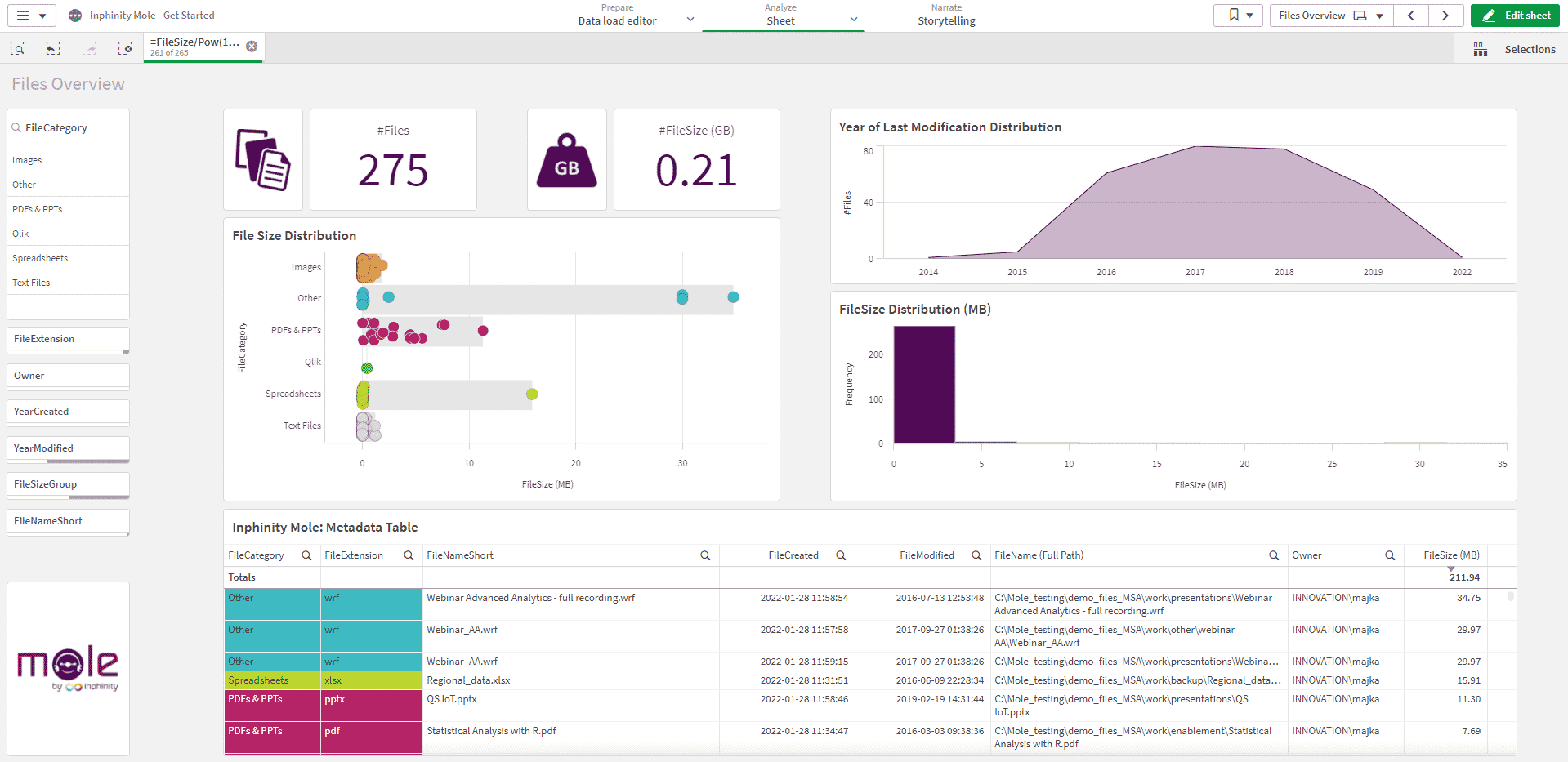Click the 0.21 #FileSize (GB) KPI

click(x=696, y=171)
